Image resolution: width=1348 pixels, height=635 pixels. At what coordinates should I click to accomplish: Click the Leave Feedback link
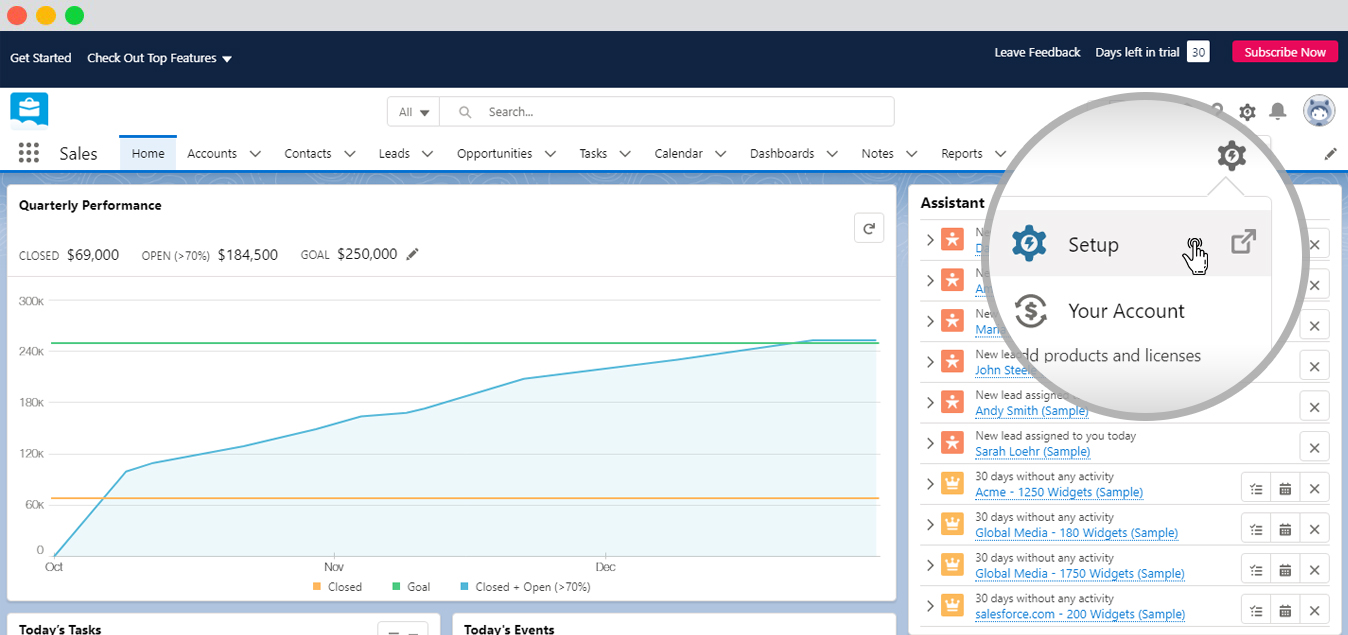click(x=1037, y=52)
